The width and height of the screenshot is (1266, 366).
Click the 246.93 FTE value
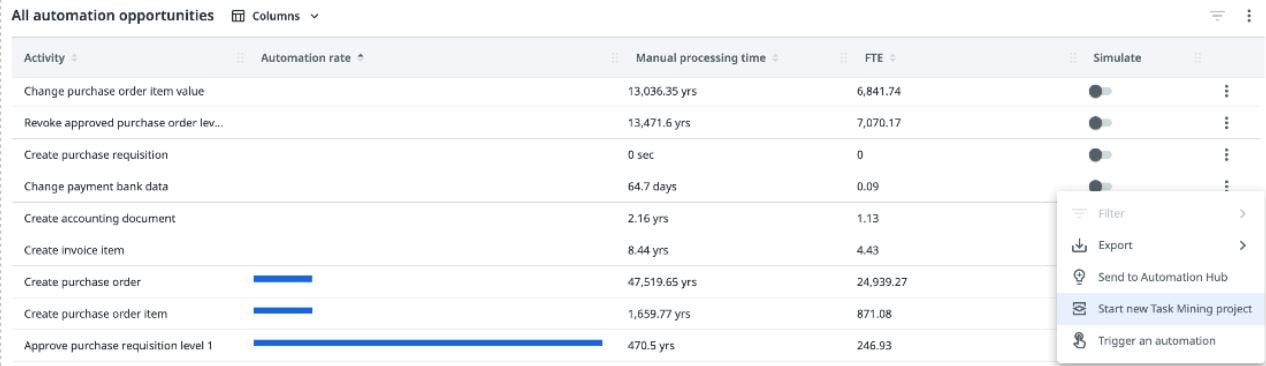pos(874,346)
